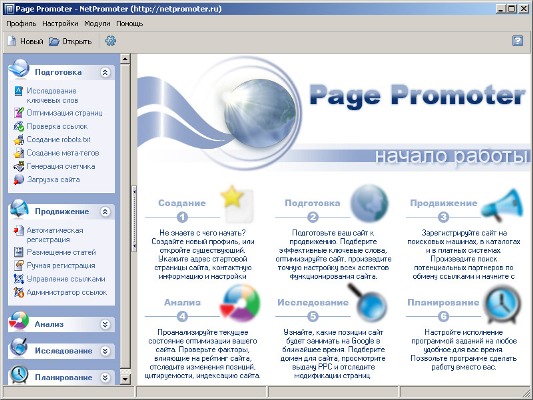Click the Планирование section clock icon

pyautogui.click(x=19, y=374)
